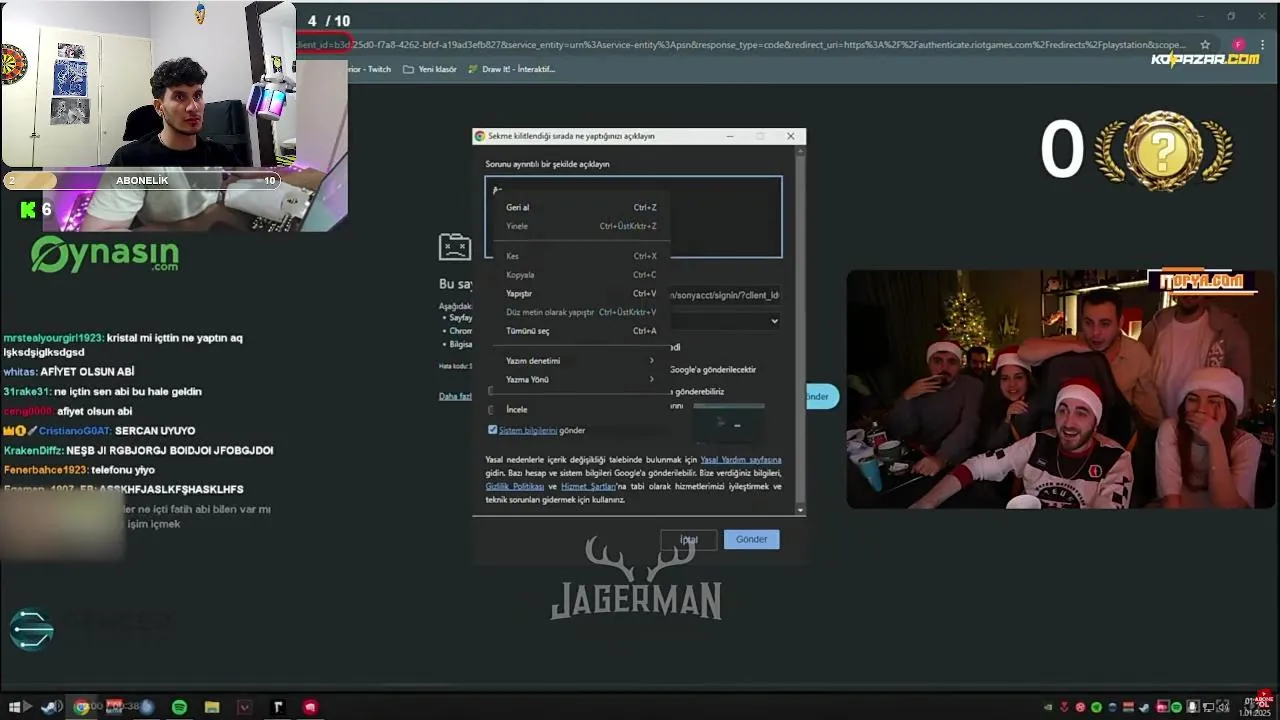Open the Yeni klasör bookmarks folder

[429, 69]
